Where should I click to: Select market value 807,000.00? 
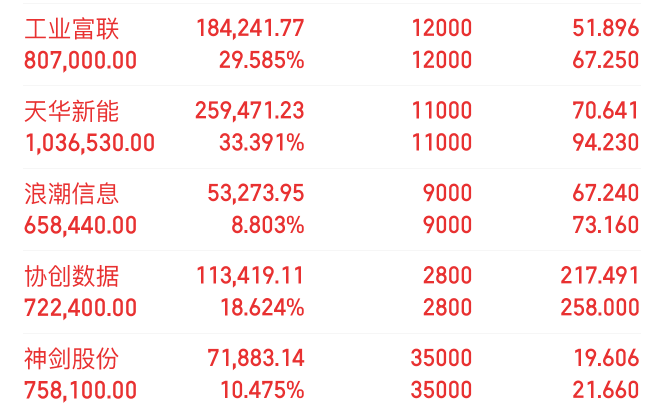coord(80,61)
